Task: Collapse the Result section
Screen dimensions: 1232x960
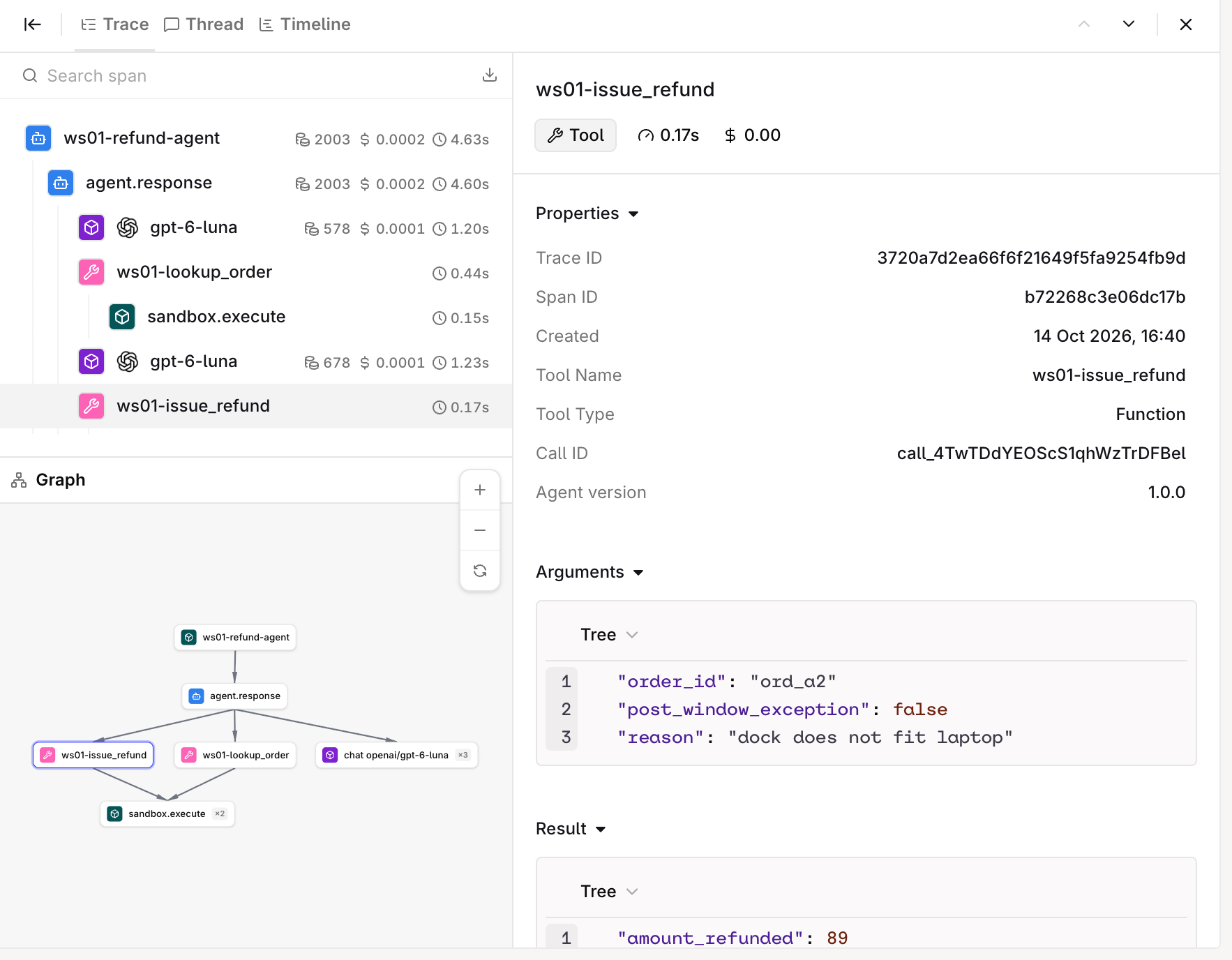Action: pos(571,829)
